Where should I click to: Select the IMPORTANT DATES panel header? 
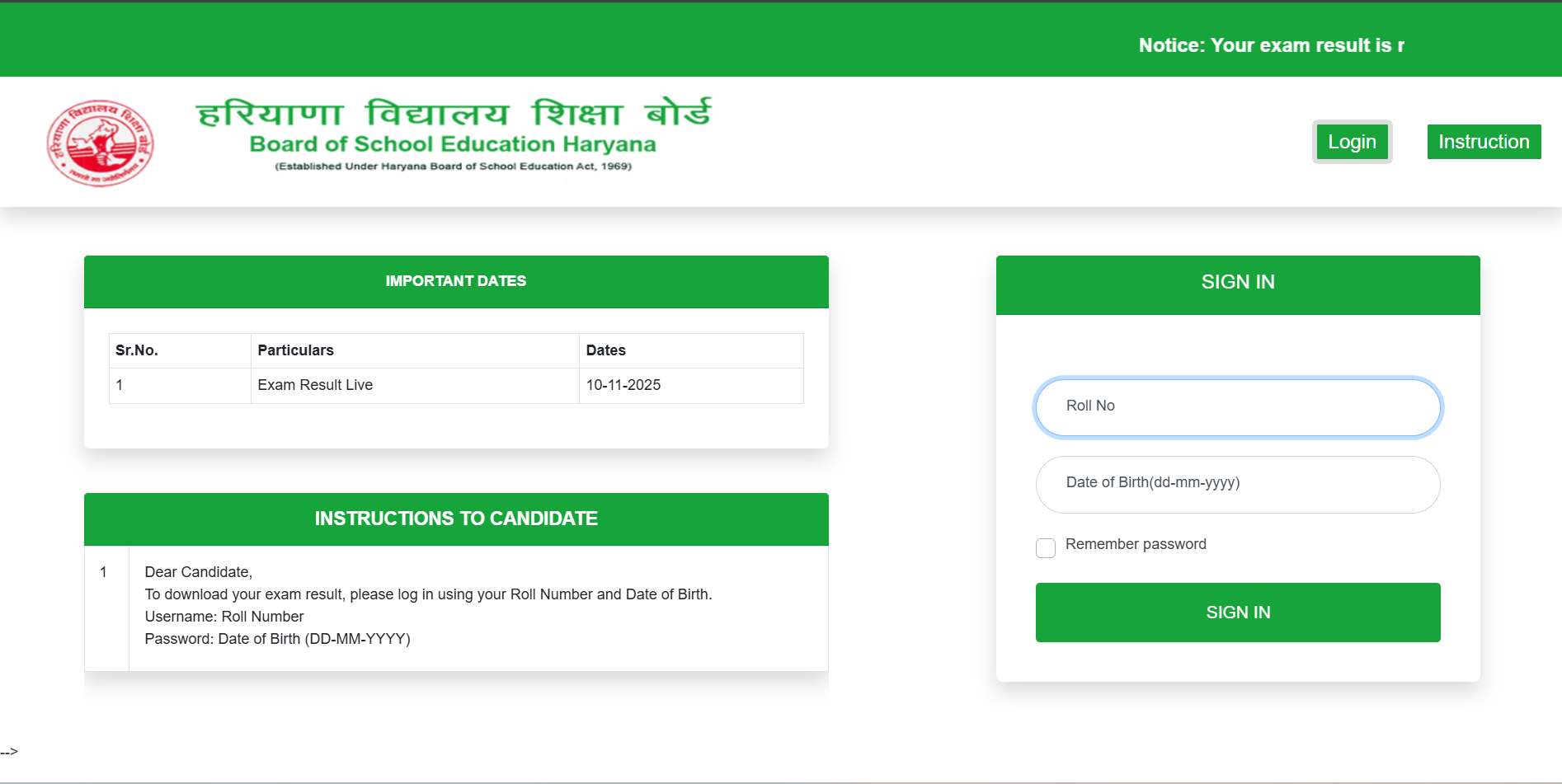(456, 281)
